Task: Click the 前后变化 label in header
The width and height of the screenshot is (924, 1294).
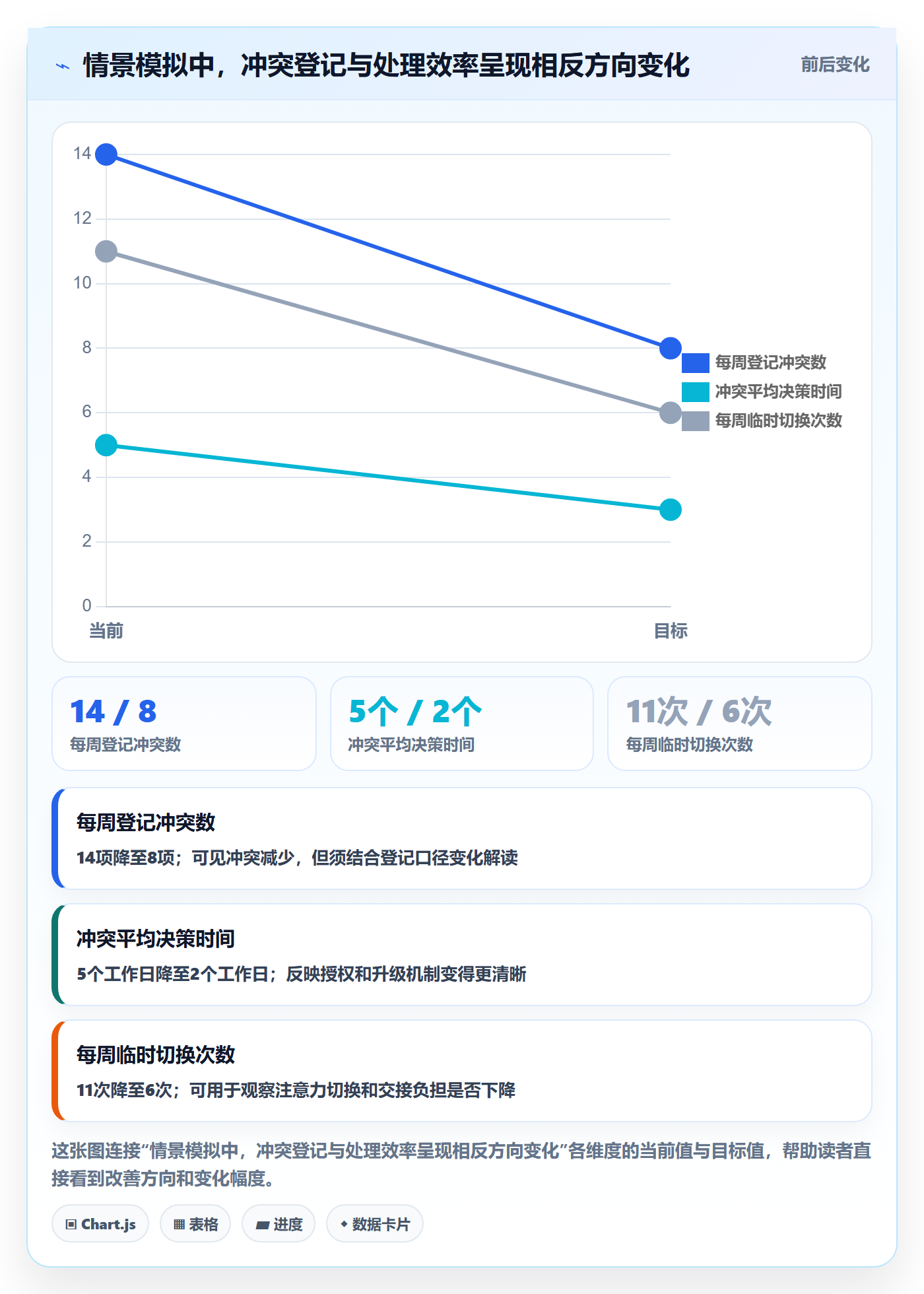Action: (835, 65)
